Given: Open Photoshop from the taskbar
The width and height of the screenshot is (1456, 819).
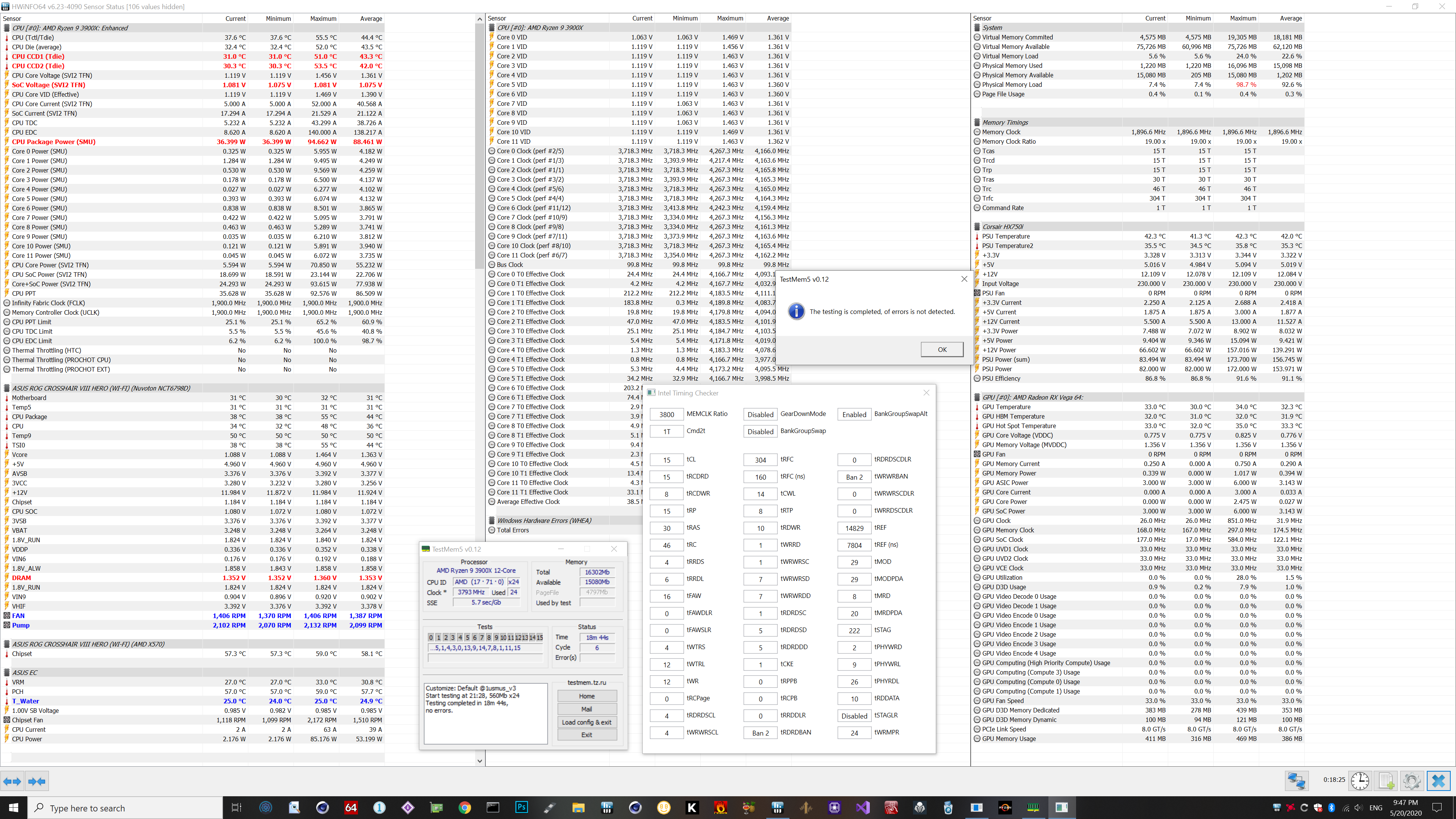Looking at the screenshot, I should click(521, 807).
